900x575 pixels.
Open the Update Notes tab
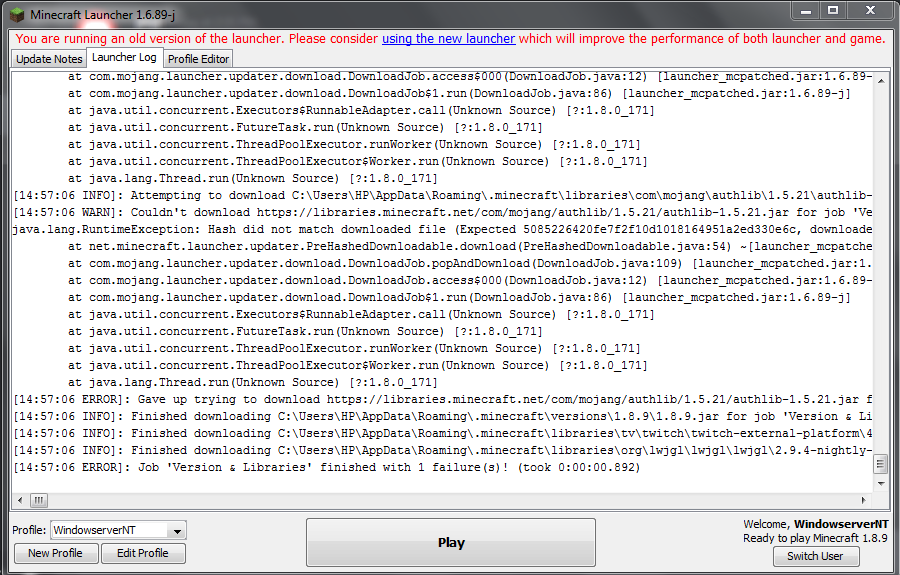tap(49, 59)
